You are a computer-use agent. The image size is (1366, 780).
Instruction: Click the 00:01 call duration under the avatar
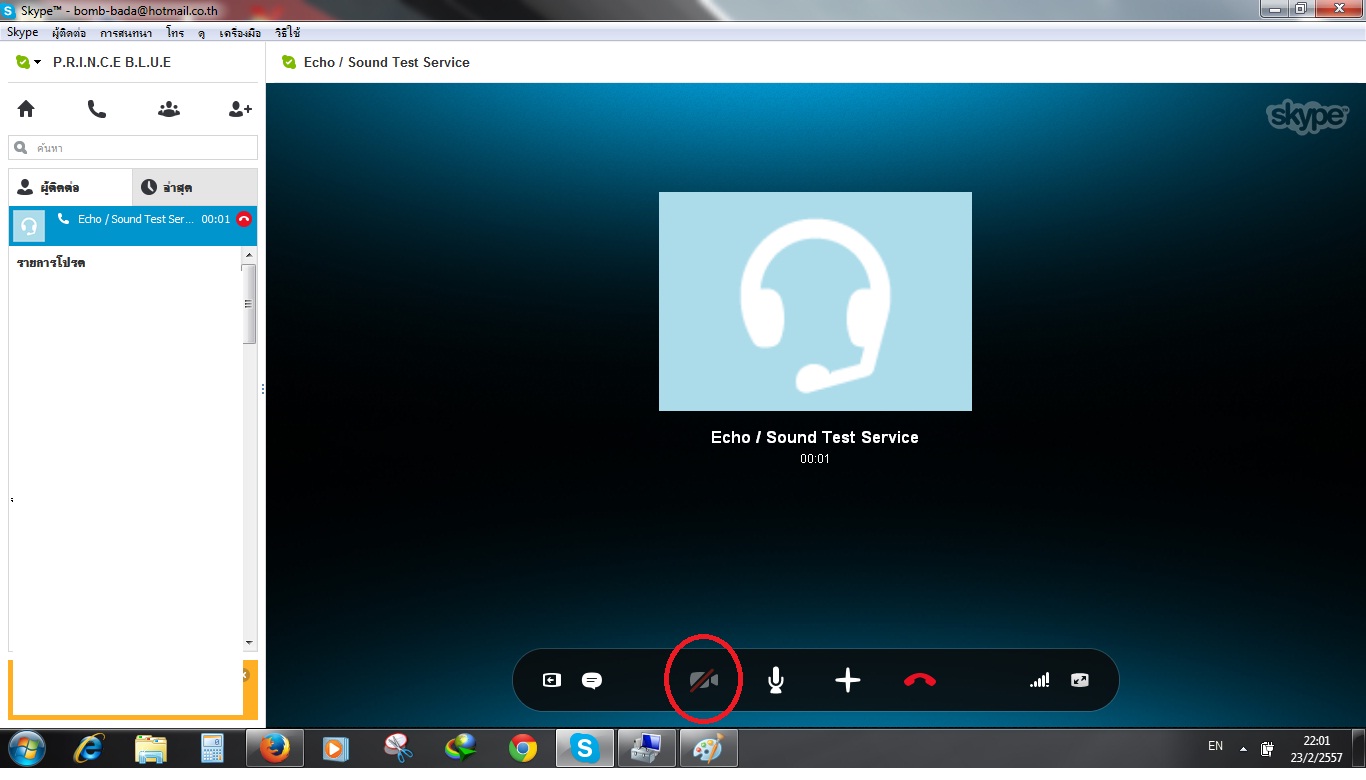pyautogui.click(x=815, y=459)
